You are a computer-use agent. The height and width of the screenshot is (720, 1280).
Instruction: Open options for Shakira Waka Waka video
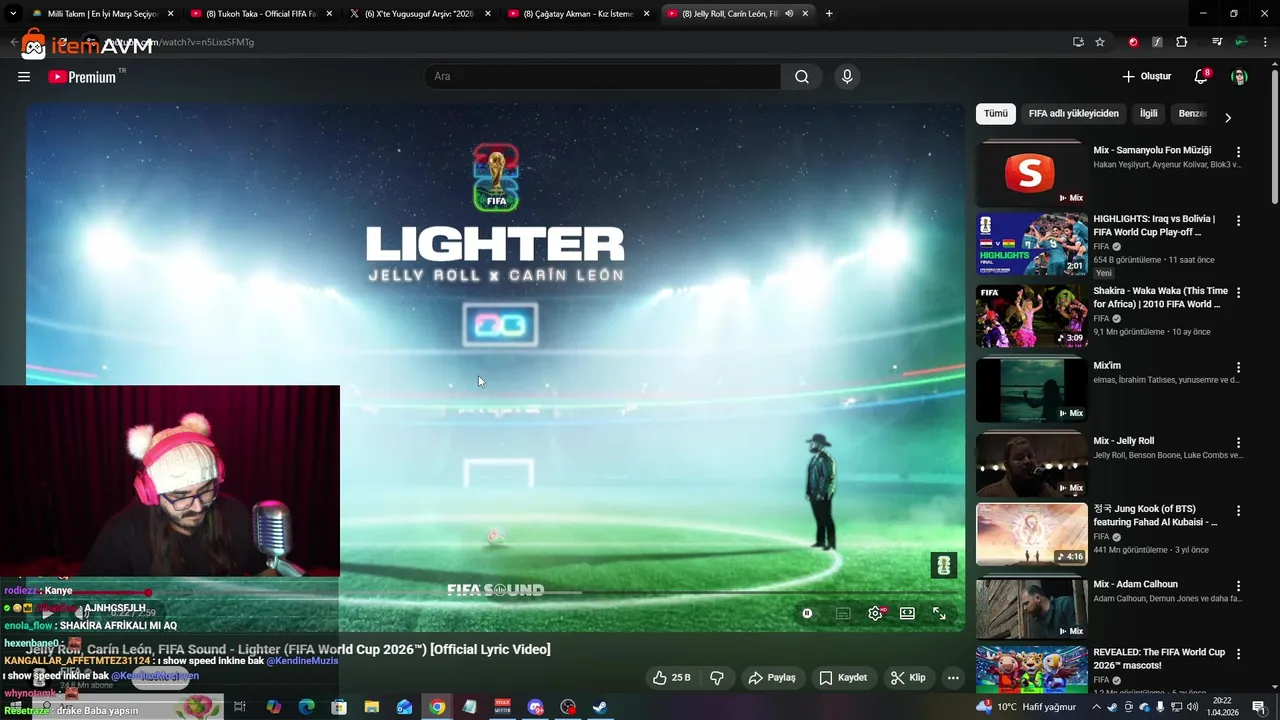1238,293
